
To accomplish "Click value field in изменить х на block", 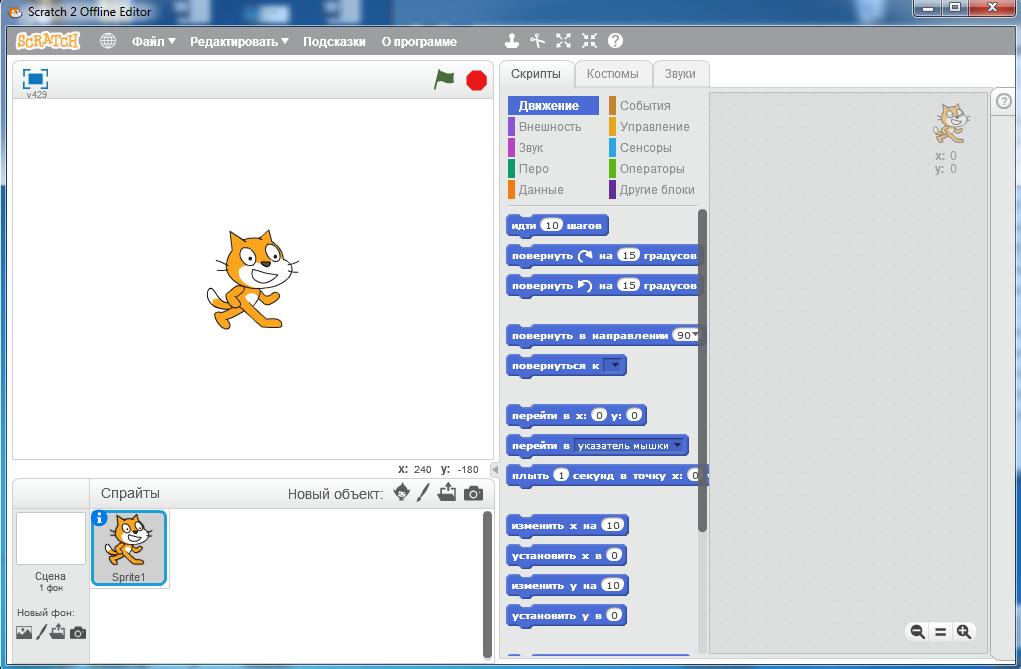I will click(x=613, y=525).
